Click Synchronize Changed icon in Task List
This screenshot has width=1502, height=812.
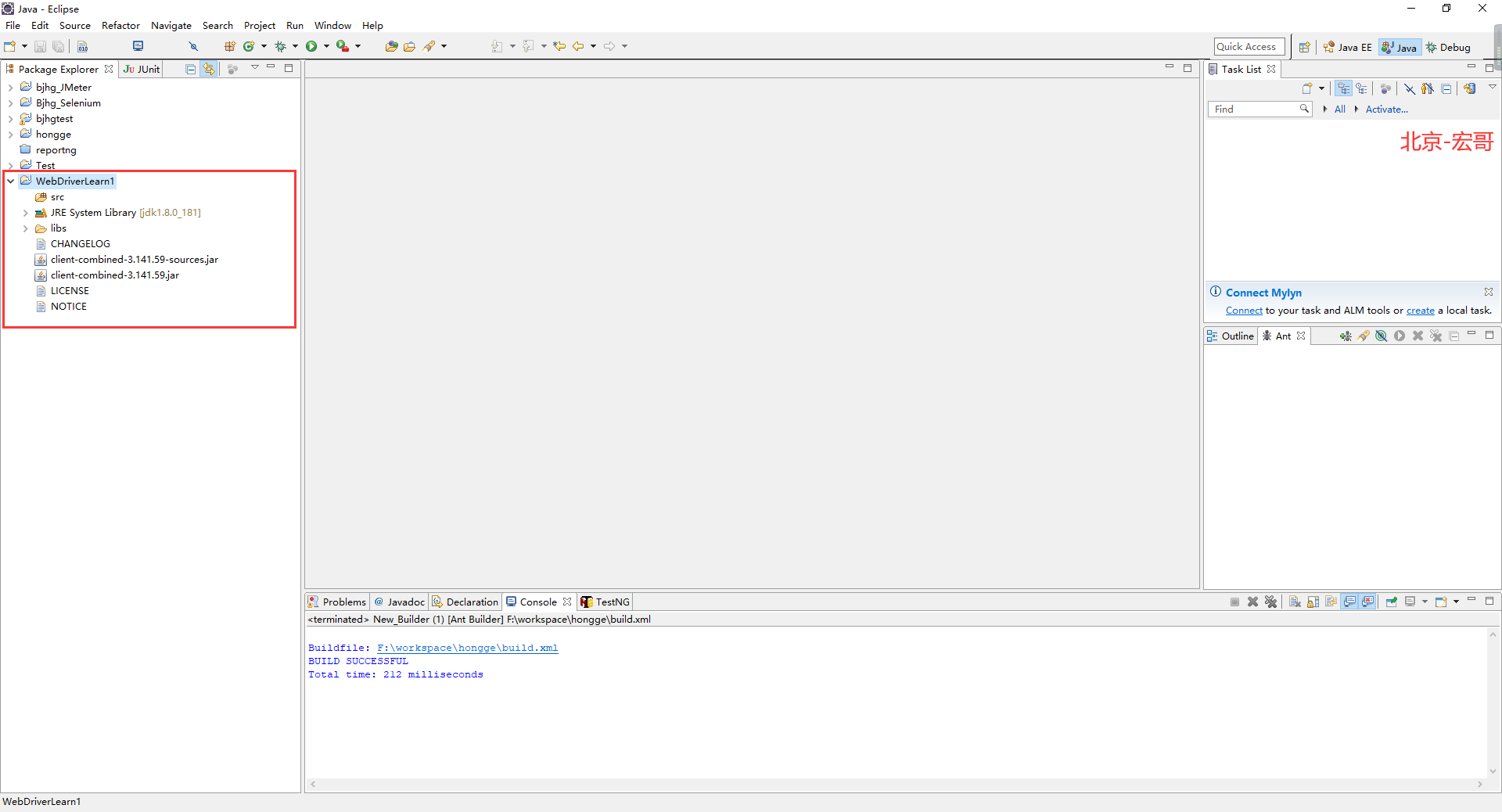(1470, 88)
